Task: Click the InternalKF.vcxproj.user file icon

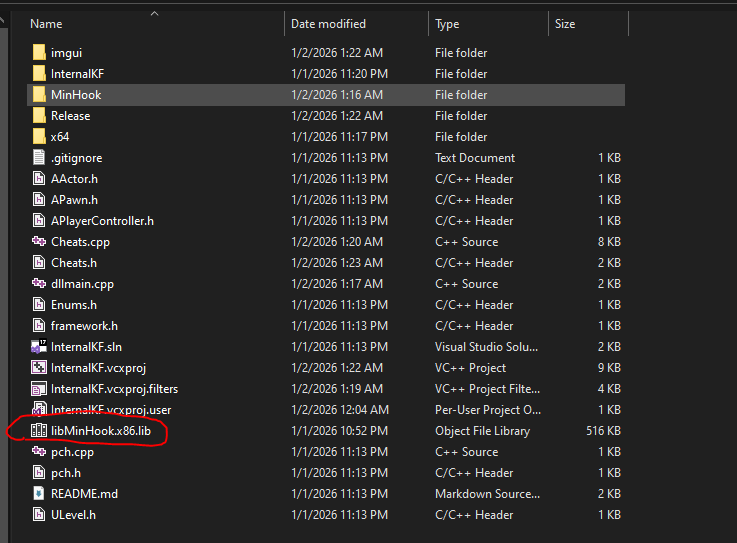Action: coord(39,409)
